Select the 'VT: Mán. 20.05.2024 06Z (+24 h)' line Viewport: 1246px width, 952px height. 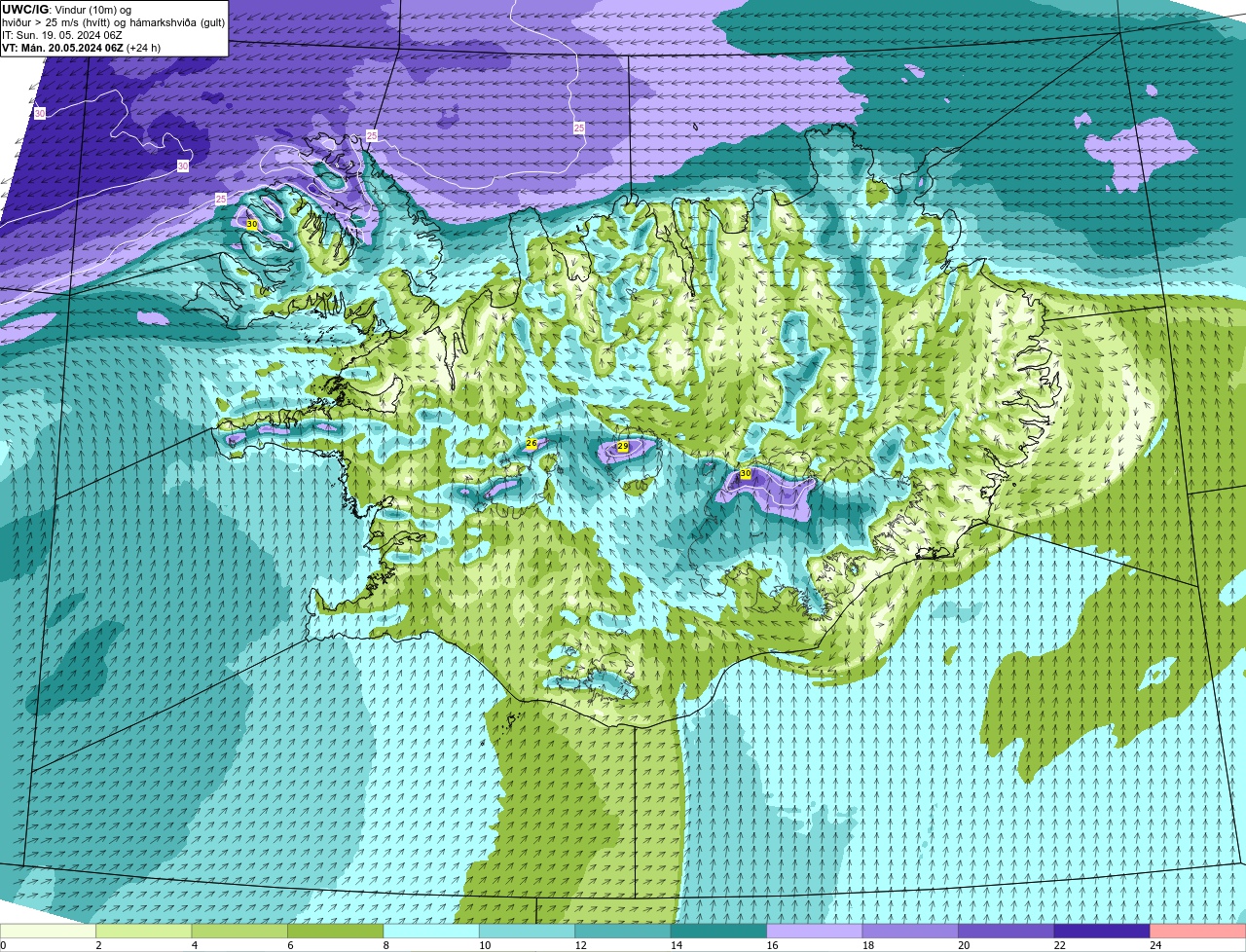[x=81, y=48]
